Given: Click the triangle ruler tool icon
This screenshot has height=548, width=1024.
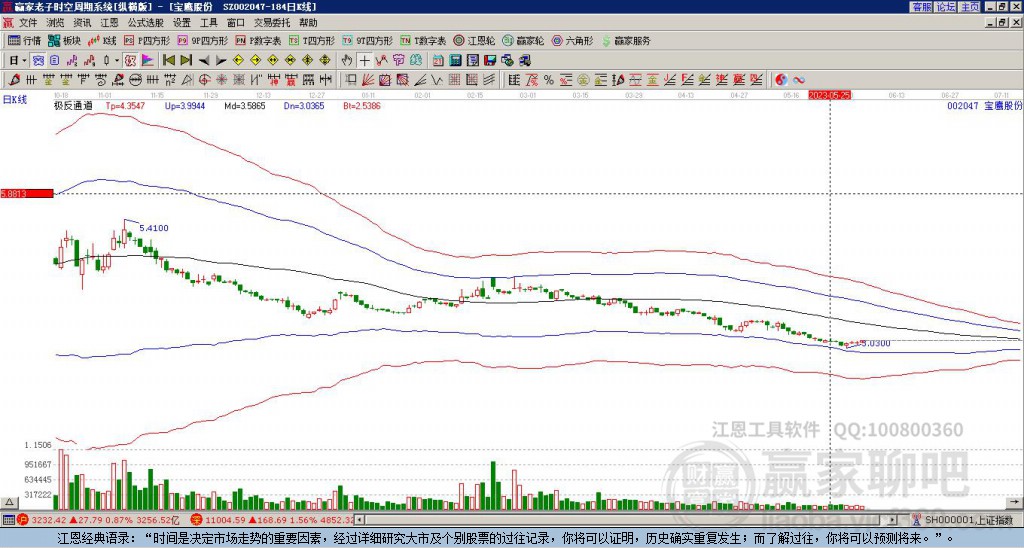Looking at the screenshot, I should point(187,80).
